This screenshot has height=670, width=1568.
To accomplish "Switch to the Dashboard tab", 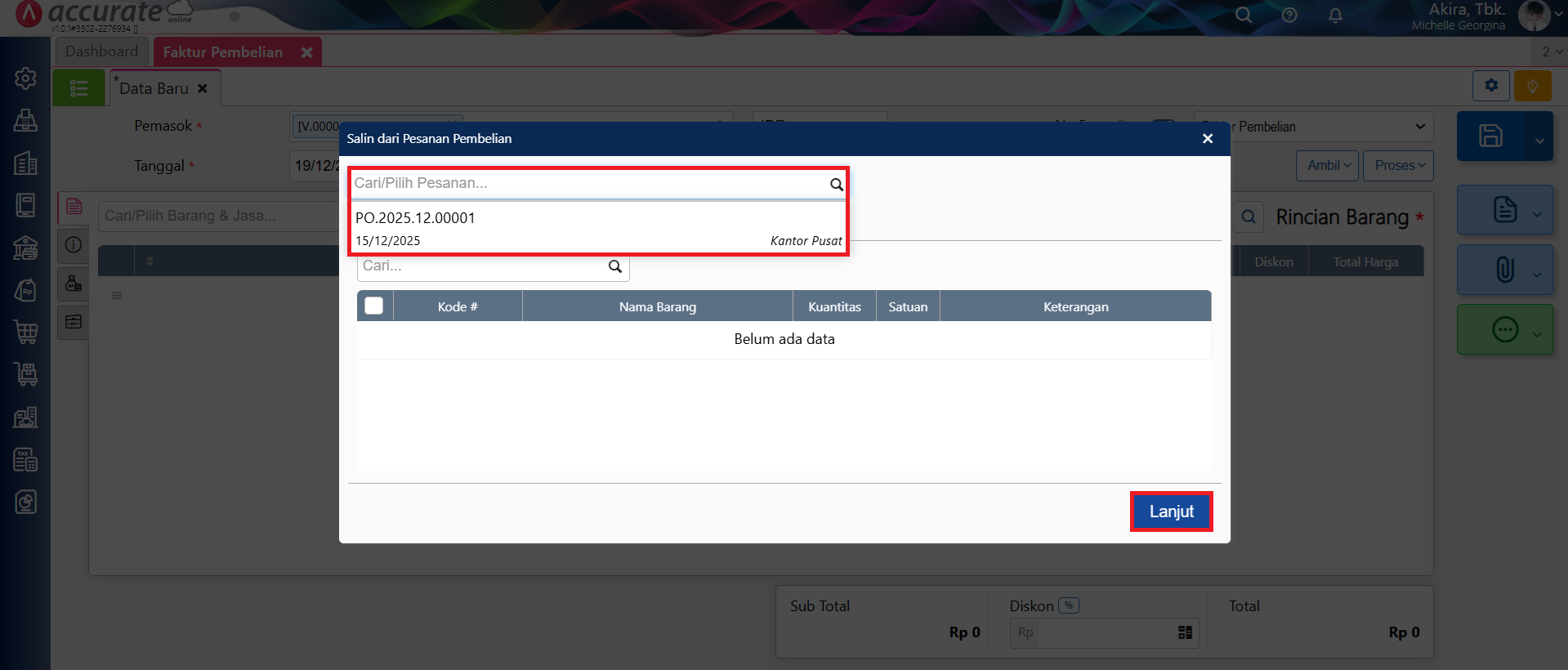I will [x=101, y=51].
